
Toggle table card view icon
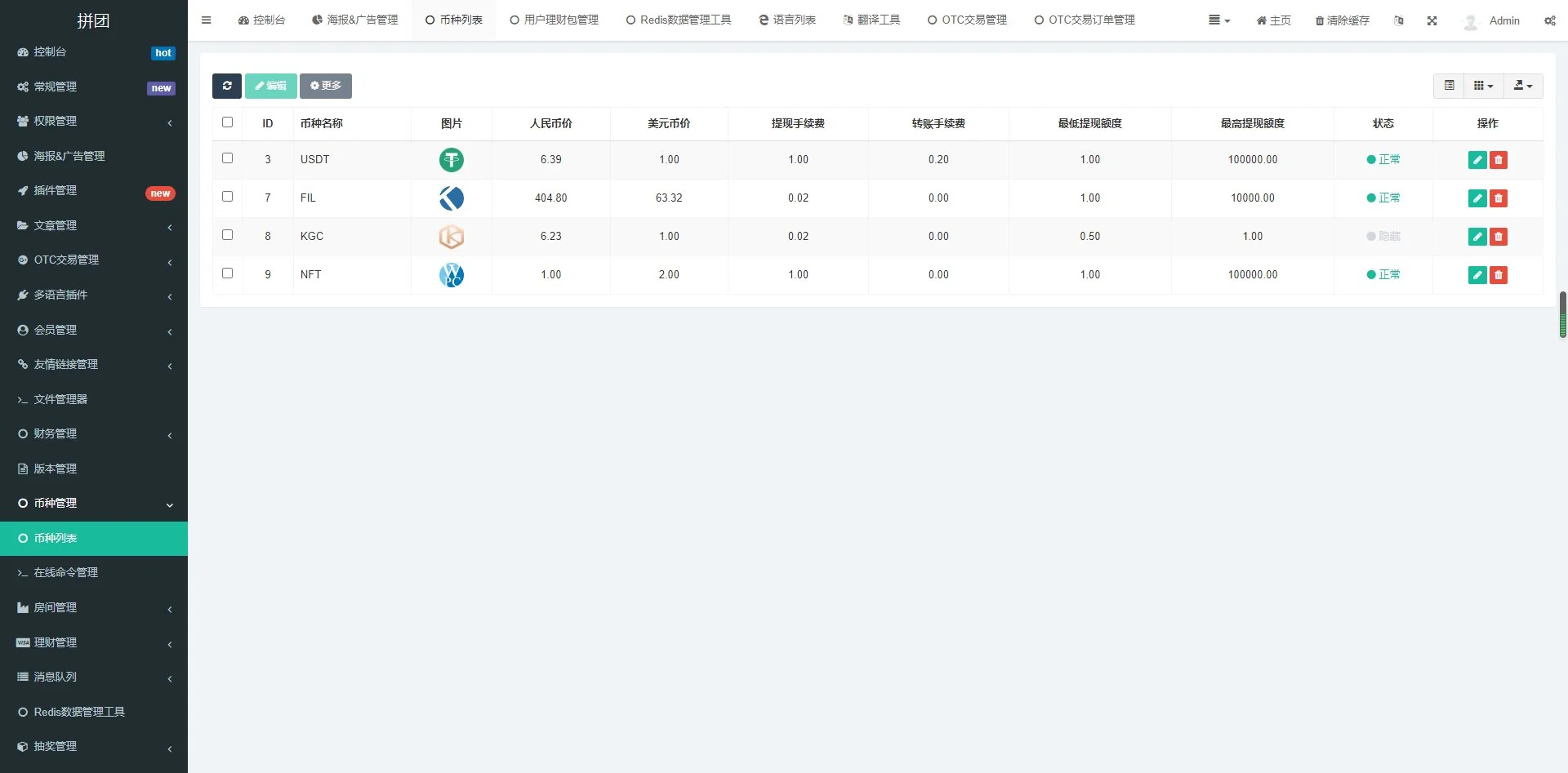1449,86
